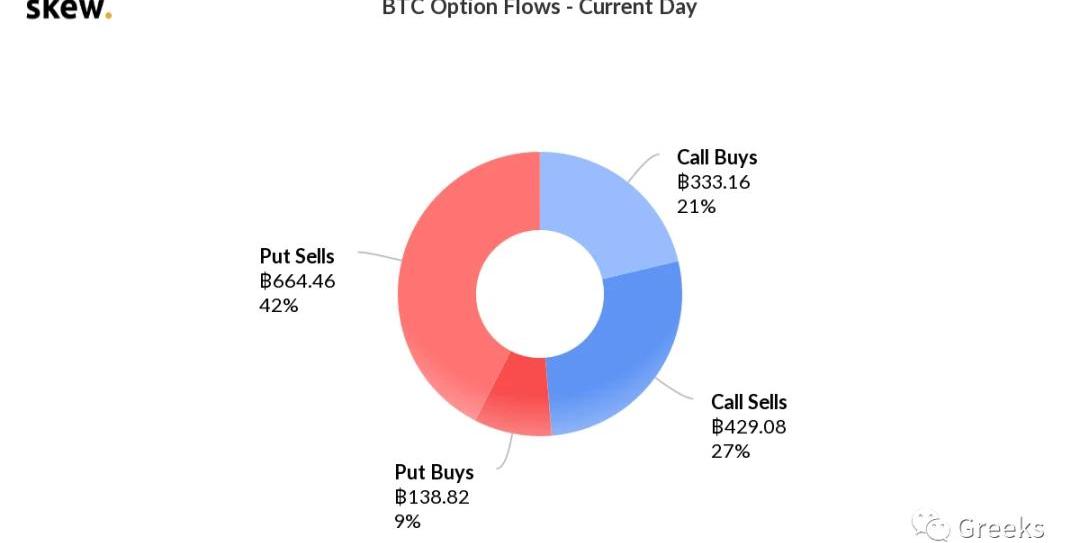Image resolution: width=1080 pixels, height=543 pixels.
Task: Click the Greeks watermark text
Action: (x=1001, y=528)
